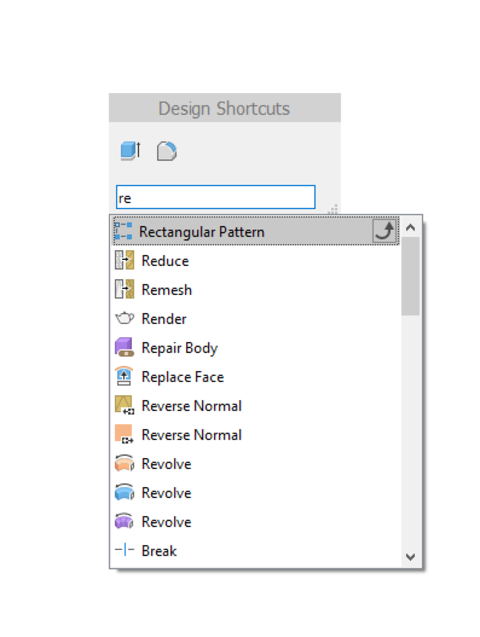Click the Extrude (Press Pull) shortcut icon
This screenshot has height=637, width=480.
(130, 151)
